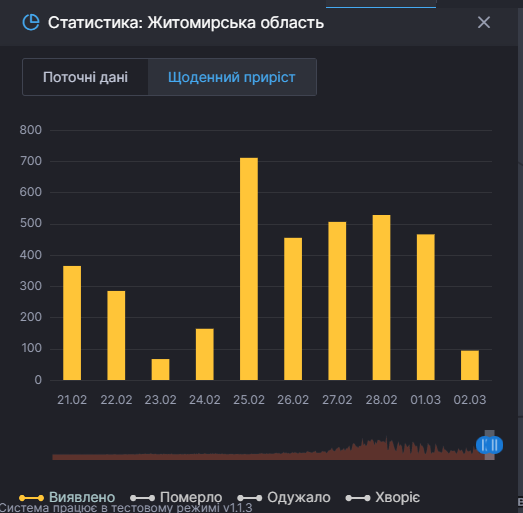This screenshot has width=523, height=513.
Task: Click the blue range slider handle
Action: [x=489, y=445]
